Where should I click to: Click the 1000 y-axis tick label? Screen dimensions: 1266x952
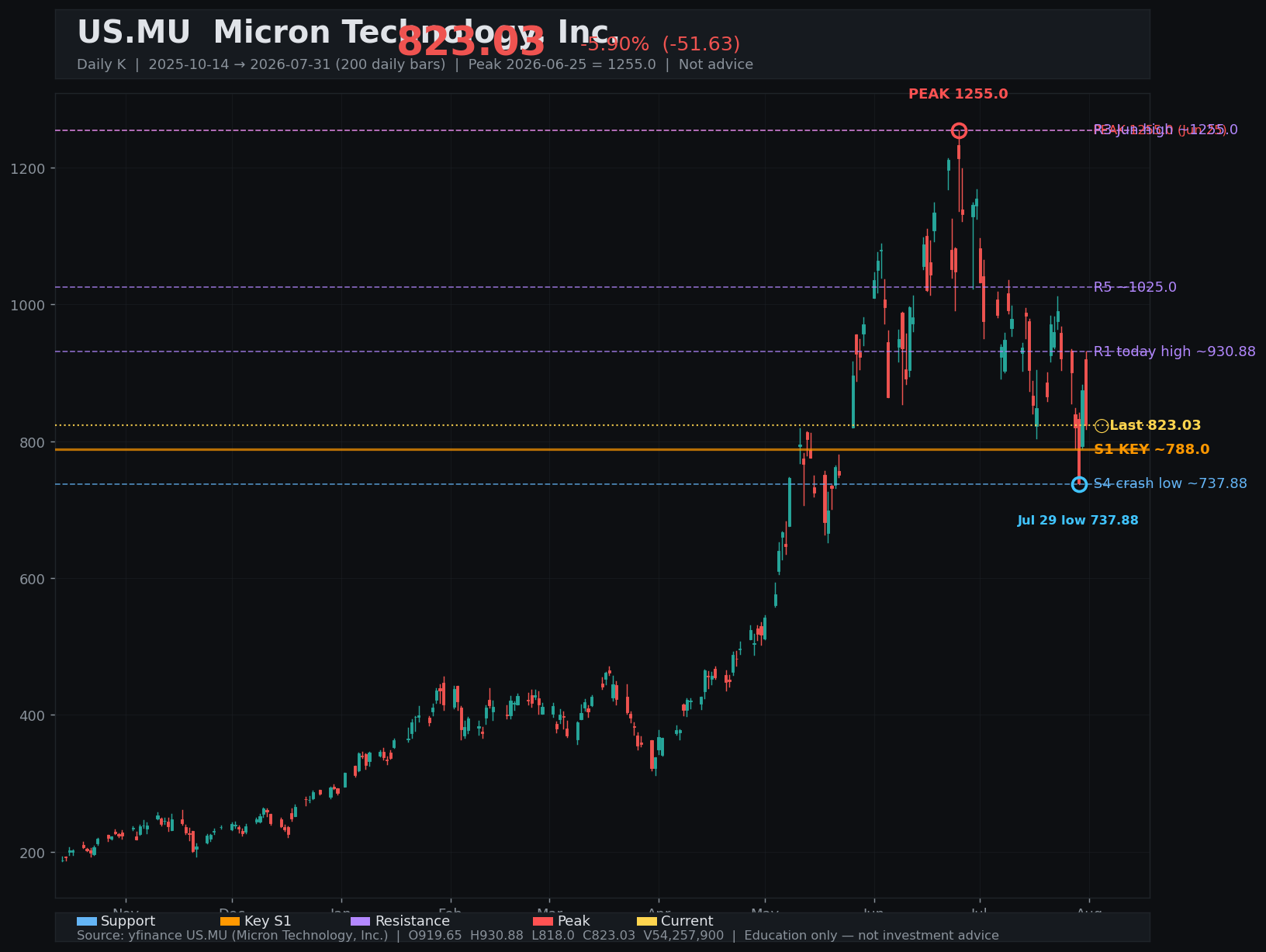coord(28,305)
